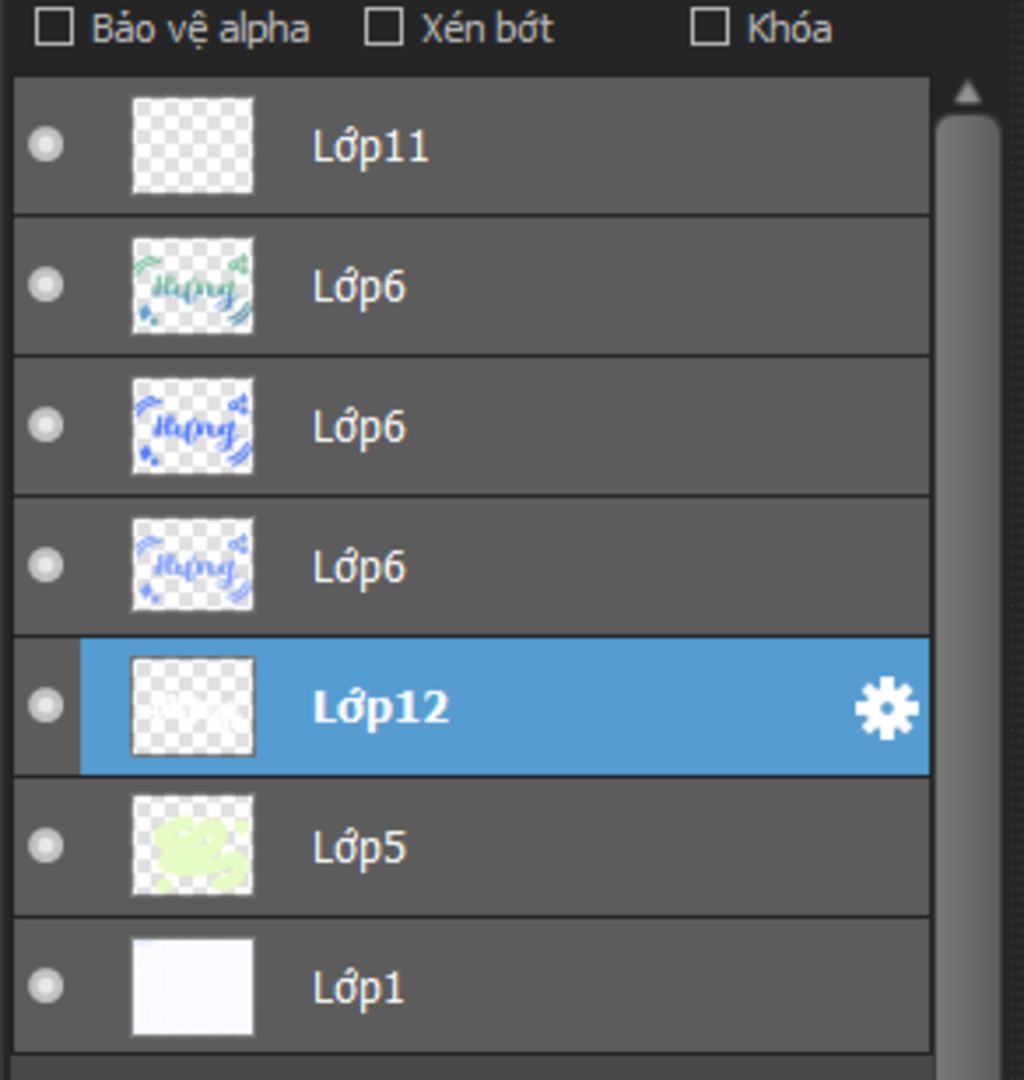Tick the Xén bớt checkbox
This screenshot has height=1080, width=1024.
[384, 28]
